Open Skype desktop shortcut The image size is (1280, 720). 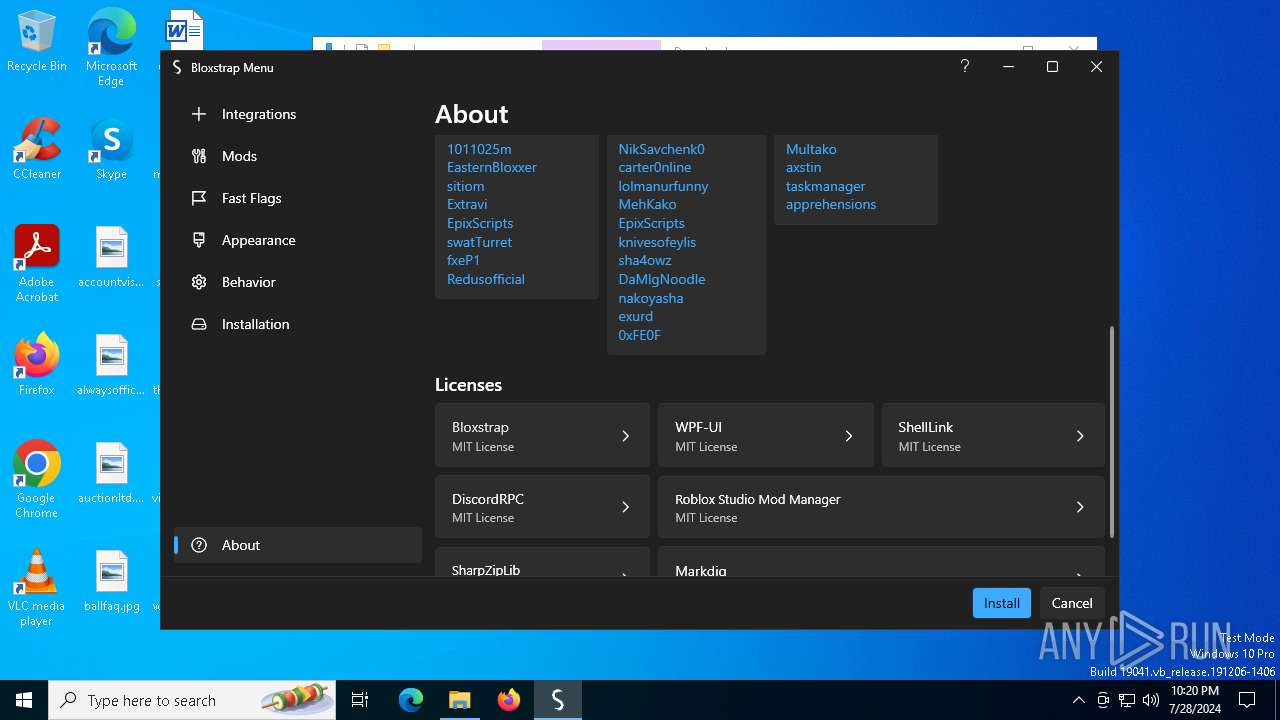point(111,149)
